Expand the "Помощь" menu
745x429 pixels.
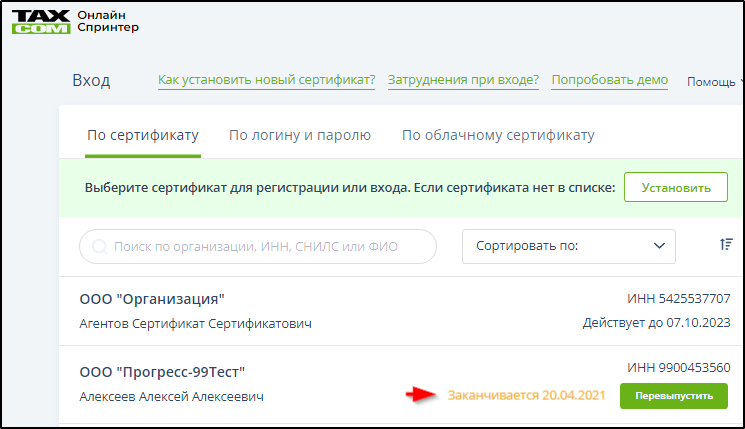(x=714, y=82)
